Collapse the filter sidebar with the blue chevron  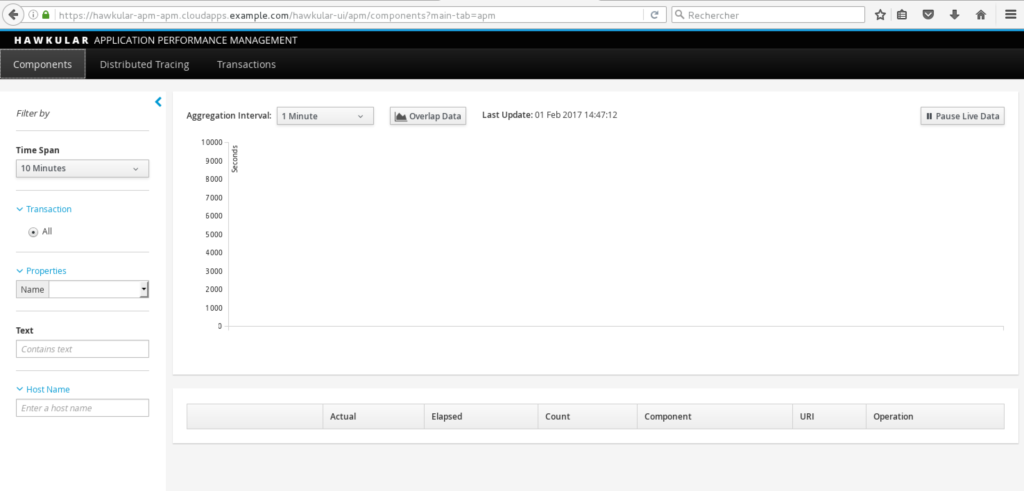pyautogui.click(x=158, y=101)
